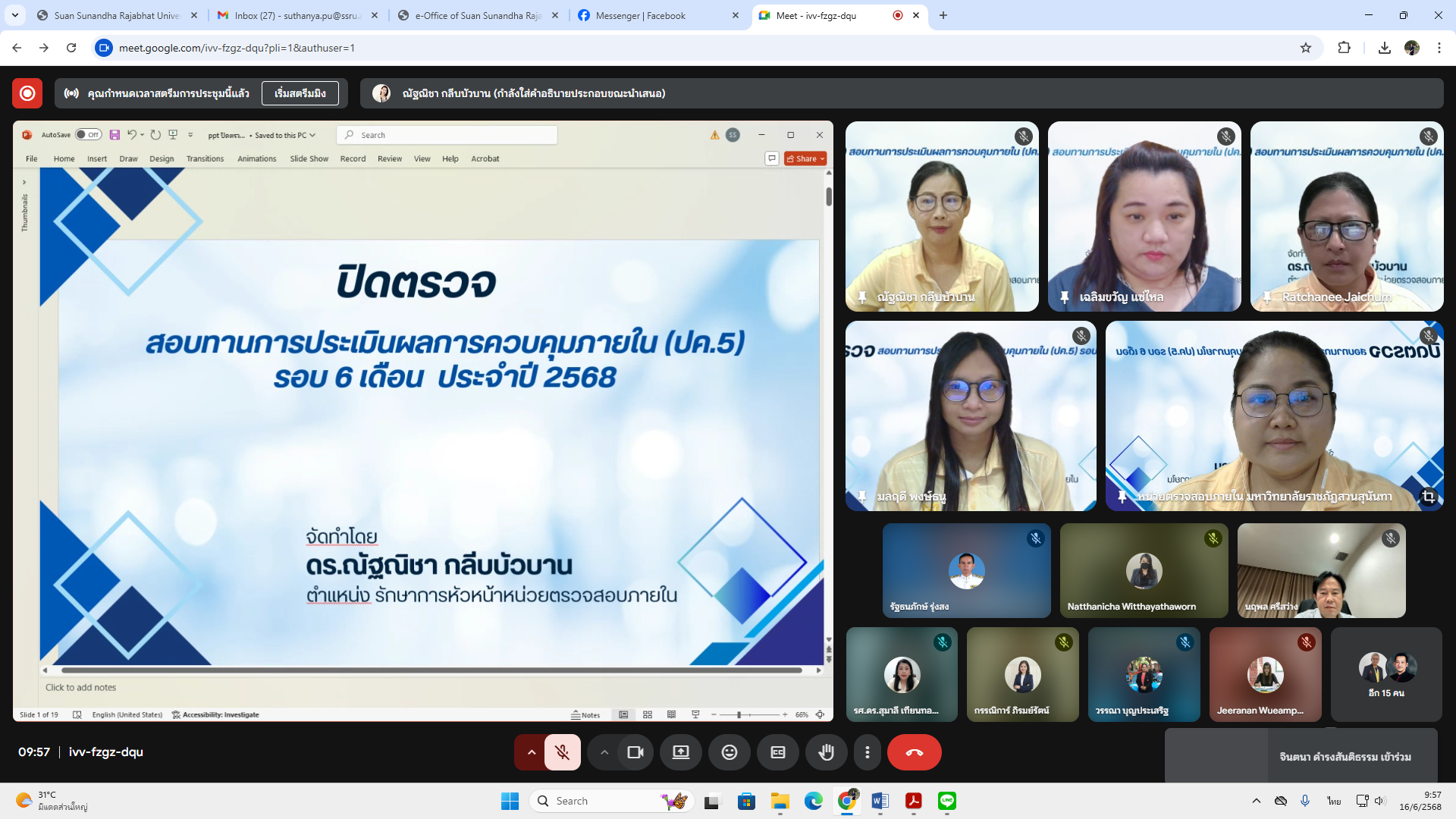Image resolution: width=1456 pixels, height=819 pixels.
Task: Bookmark this page with star icon
Action: pos(1305,48)
